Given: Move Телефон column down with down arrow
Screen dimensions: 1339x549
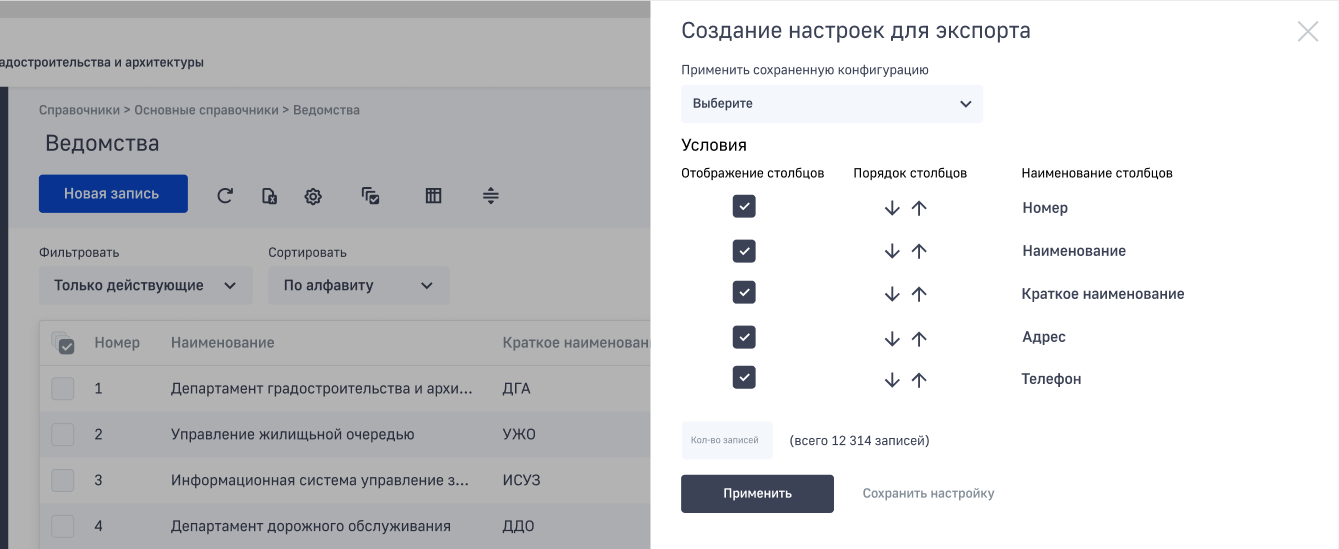Looking at the screenshot, I should coord(892,380).
